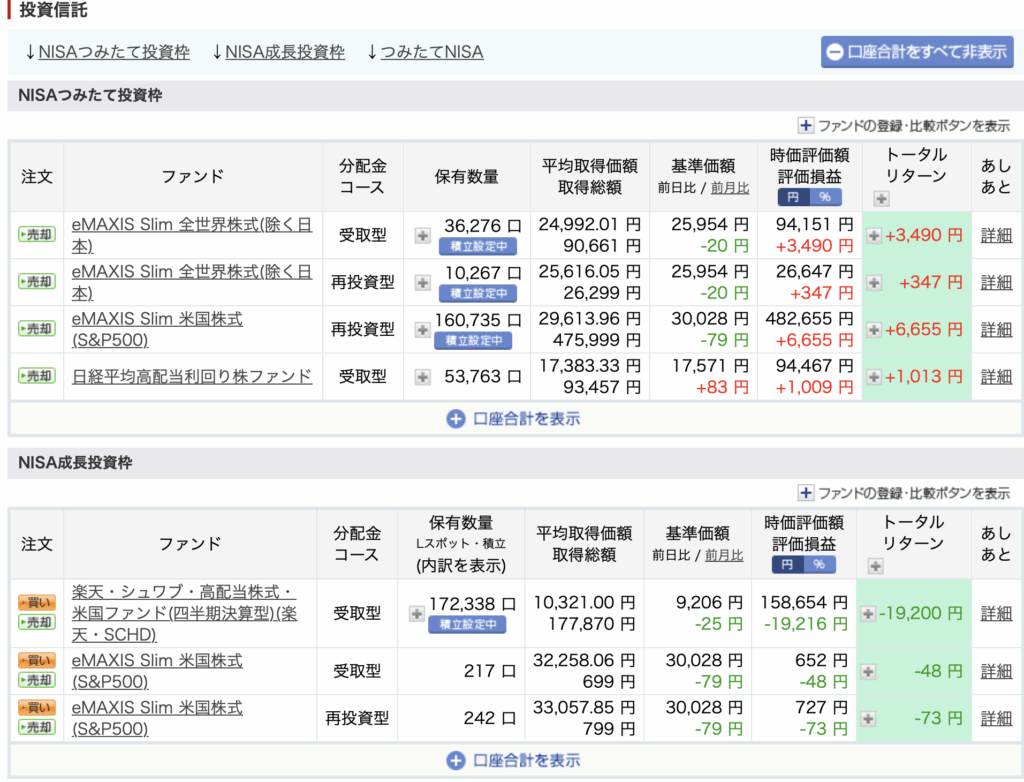Click 売却 for eMAXIS Slim 全世界株式 再投資型
1024x782 pixels.
click(37, 282)
